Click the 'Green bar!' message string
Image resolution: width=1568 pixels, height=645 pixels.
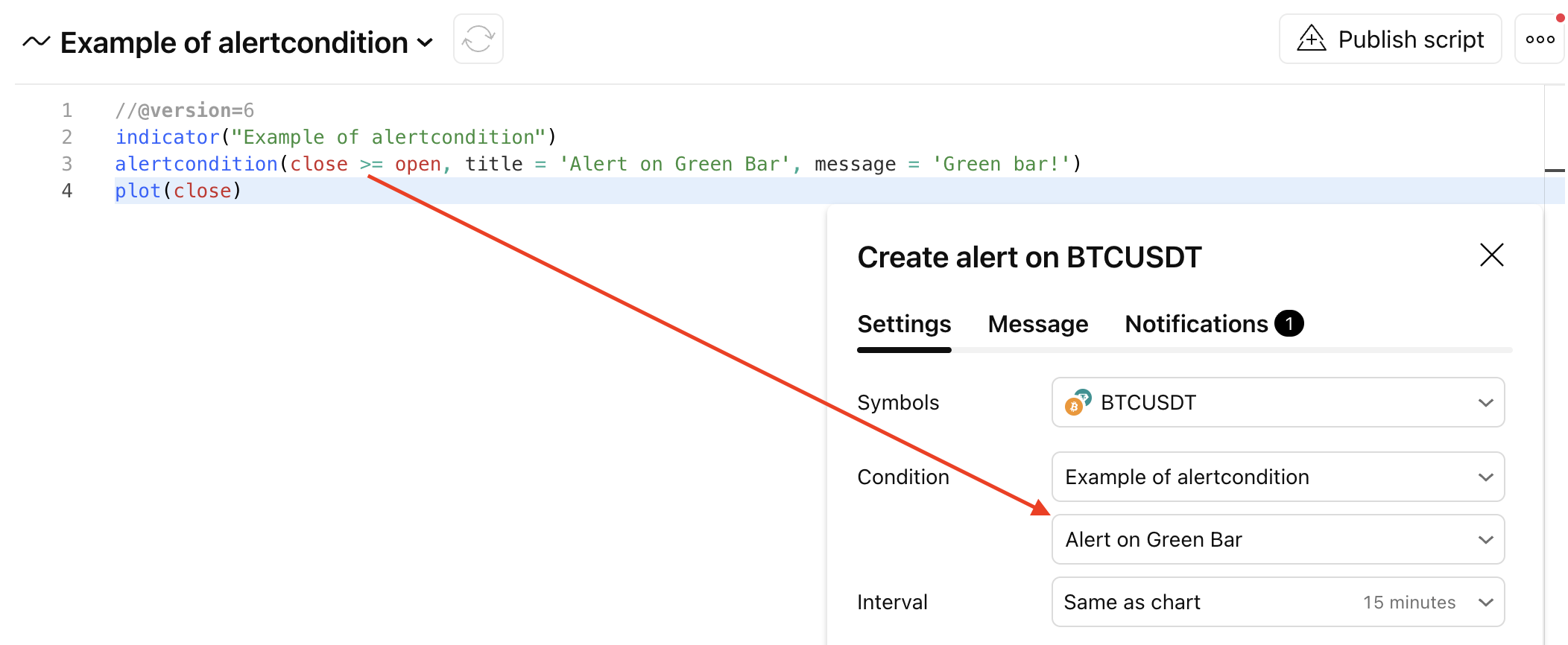(x=1001, y=164)
